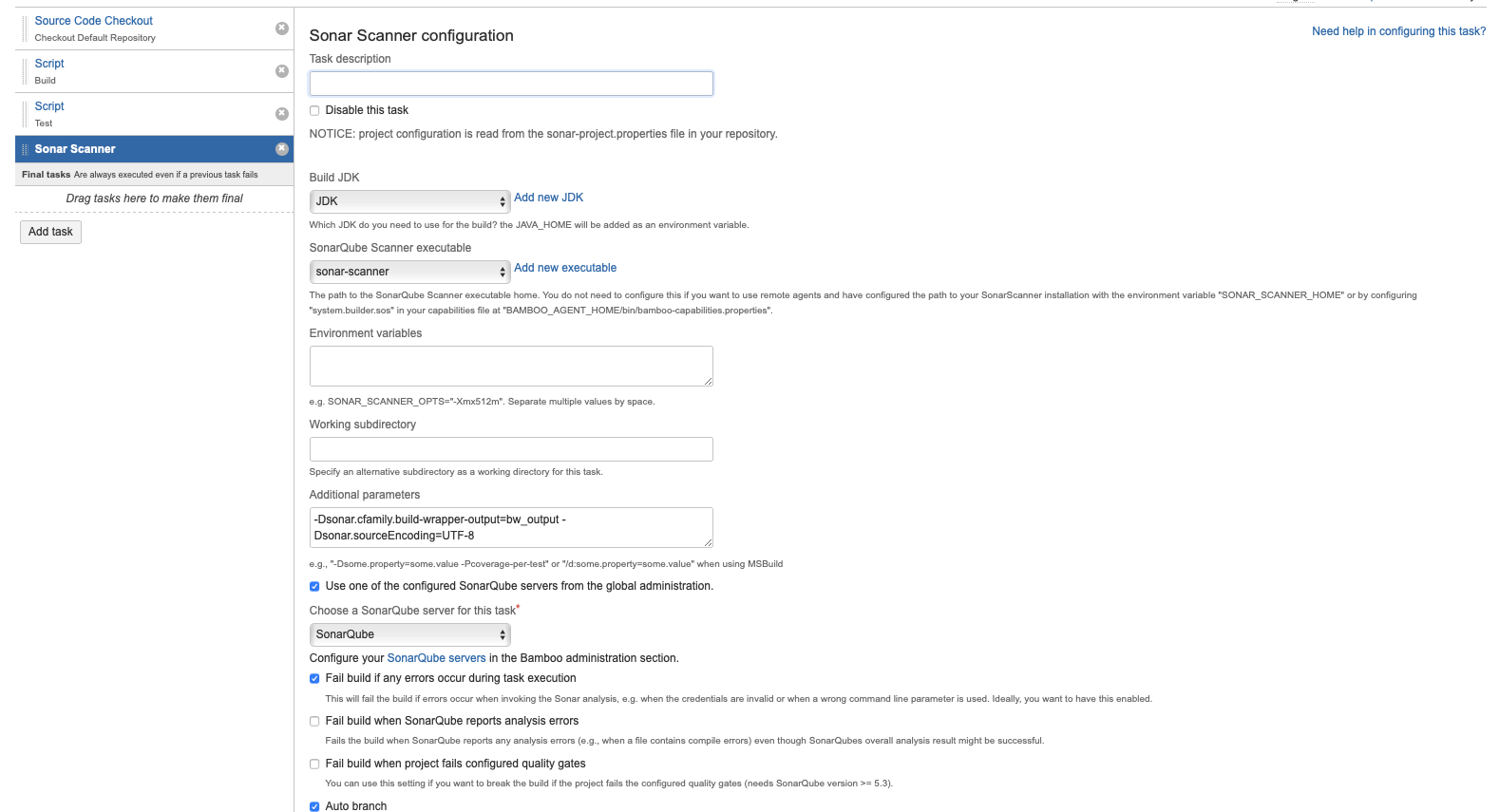Grab the Source Code Checkout drag handle
Viewport: 1499px width, 812px height.
pos(25,28)
